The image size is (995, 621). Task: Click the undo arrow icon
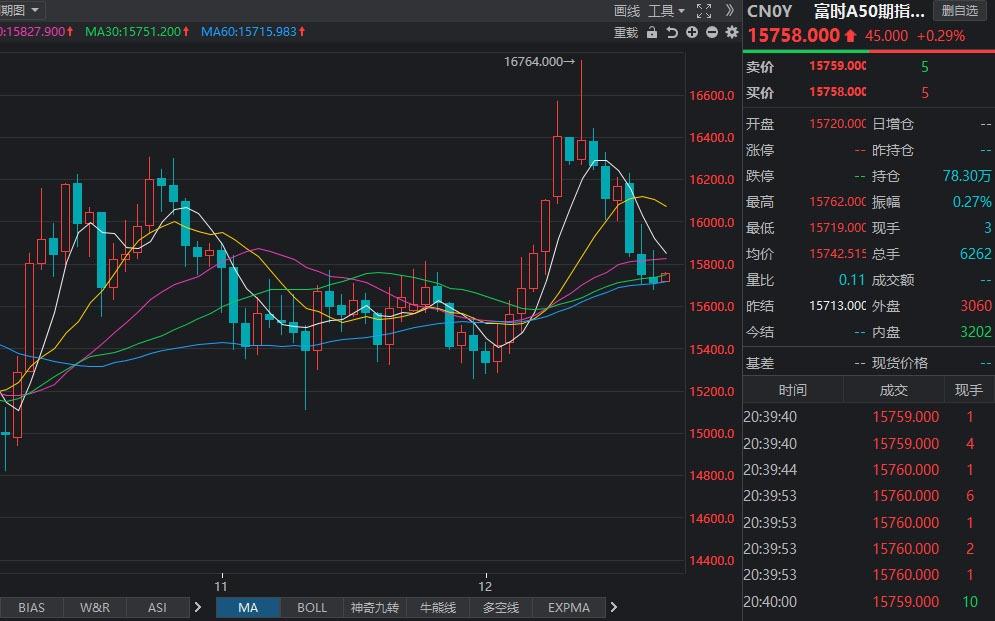[672, 32]
